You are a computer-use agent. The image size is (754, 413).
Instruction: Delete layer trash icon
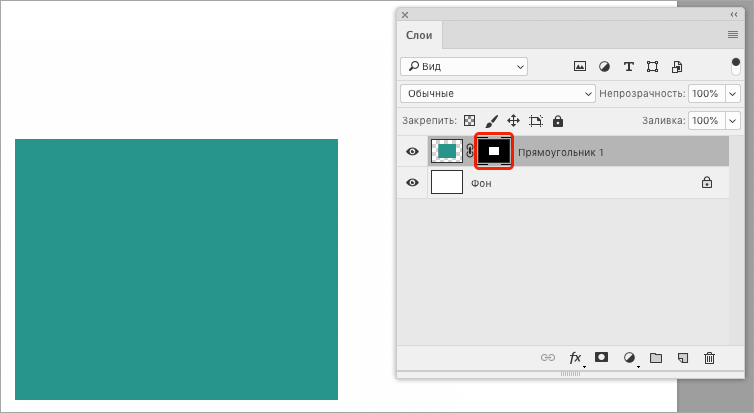tap(709, 358)
